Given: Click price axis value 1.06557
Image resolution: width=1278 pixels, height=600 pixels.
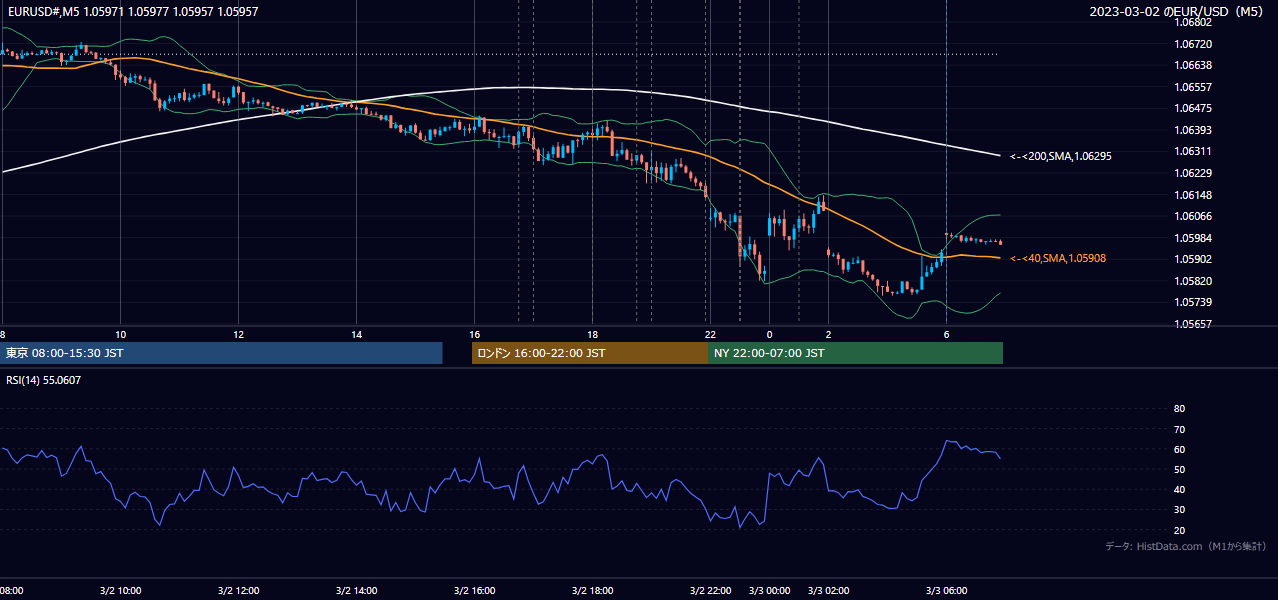Looking at the screenshot, I should pos(1192,87).
